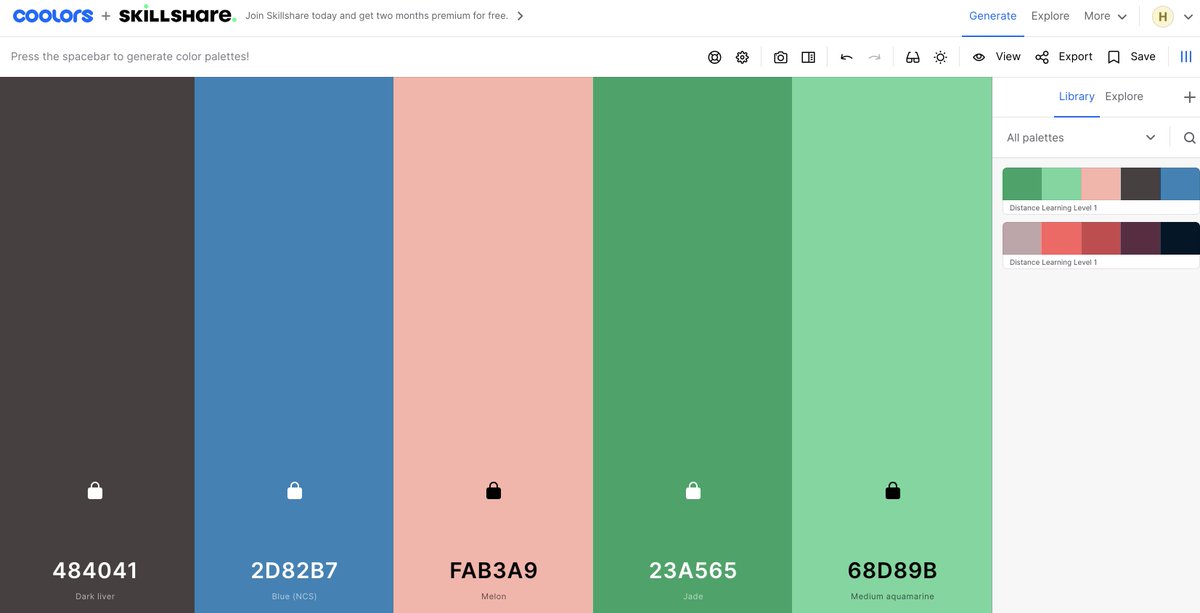The height and width of the screenshot is (613, 1200).
Task: Click the Export button
Action: point(1064,57)
